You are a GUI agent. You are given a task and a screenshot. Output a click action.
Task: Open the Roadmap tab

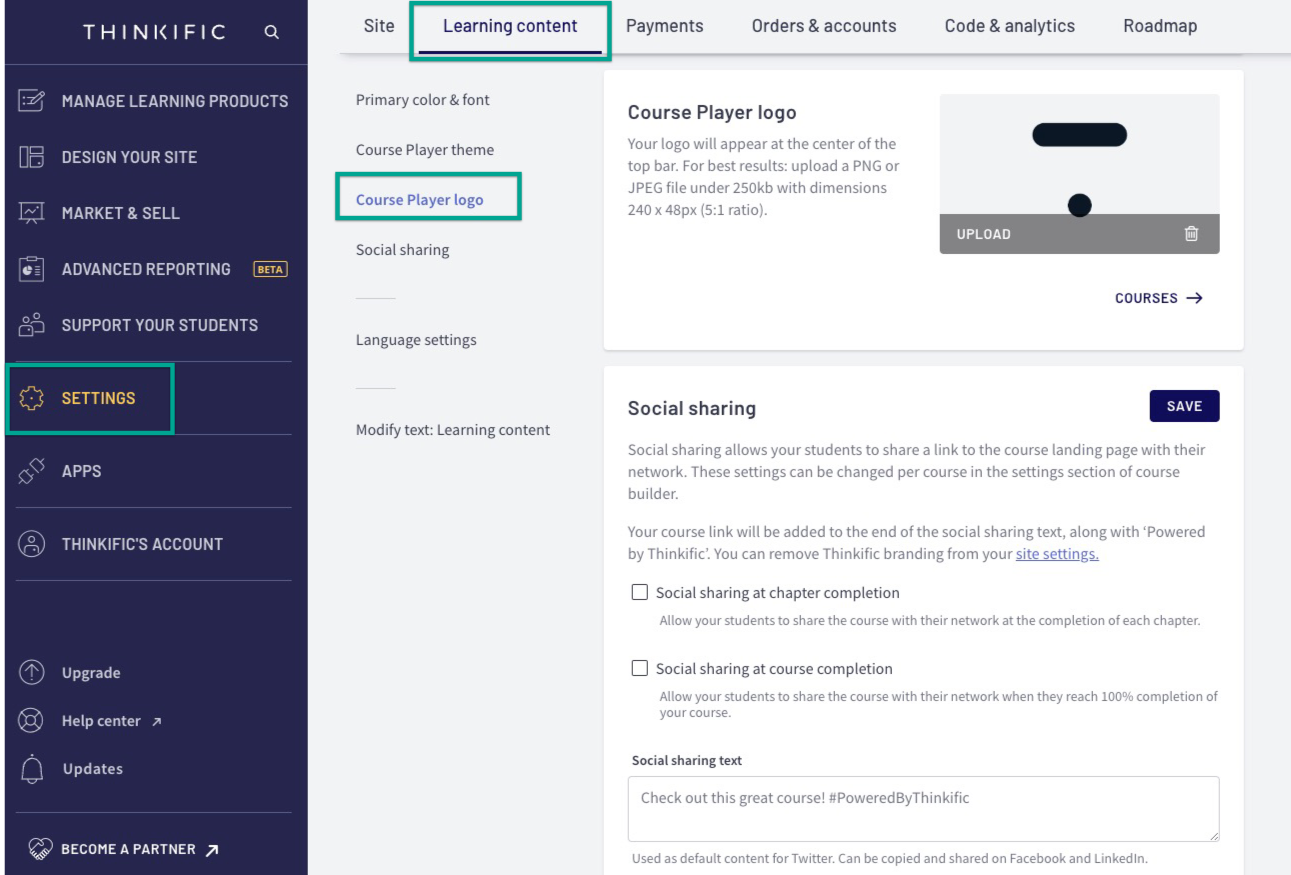point(1160,26)
